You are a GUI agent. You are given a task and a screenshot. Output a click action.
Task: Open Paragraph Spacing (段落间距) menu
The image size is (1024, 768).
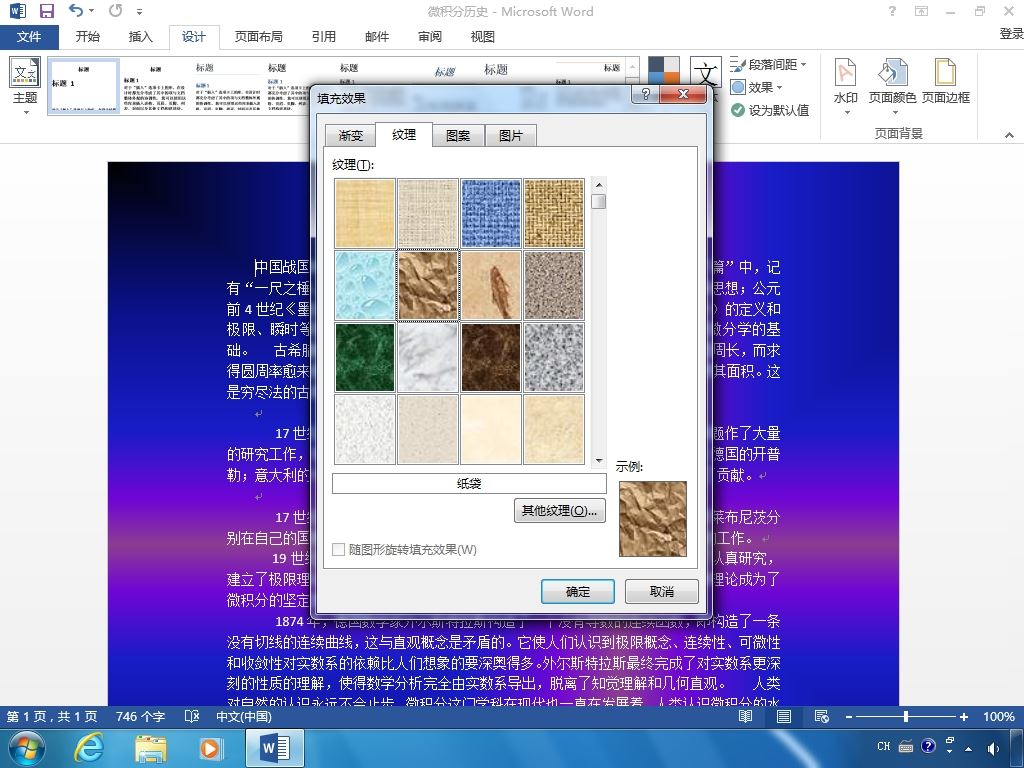coord(769,65)
